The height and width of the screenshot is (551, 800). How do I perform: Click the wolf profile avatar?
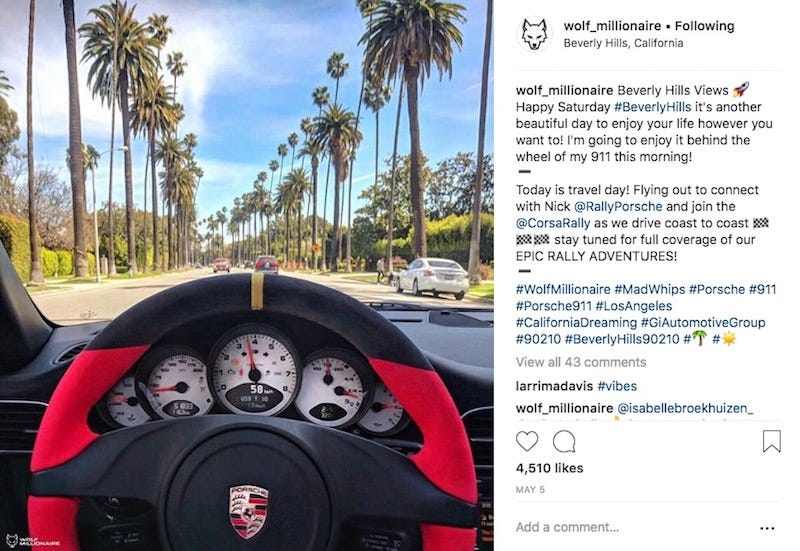coord(534,34)
